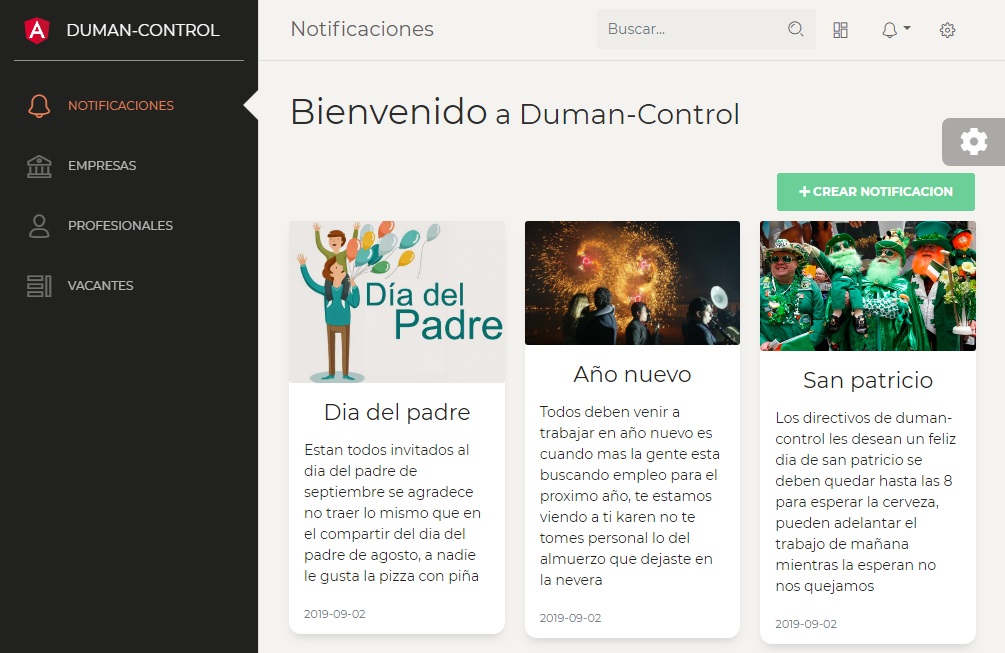Viewport: 1005px width, 653px height.
Task: Click the Notificaciones title in top bar
Action: [x=362, y=29]
